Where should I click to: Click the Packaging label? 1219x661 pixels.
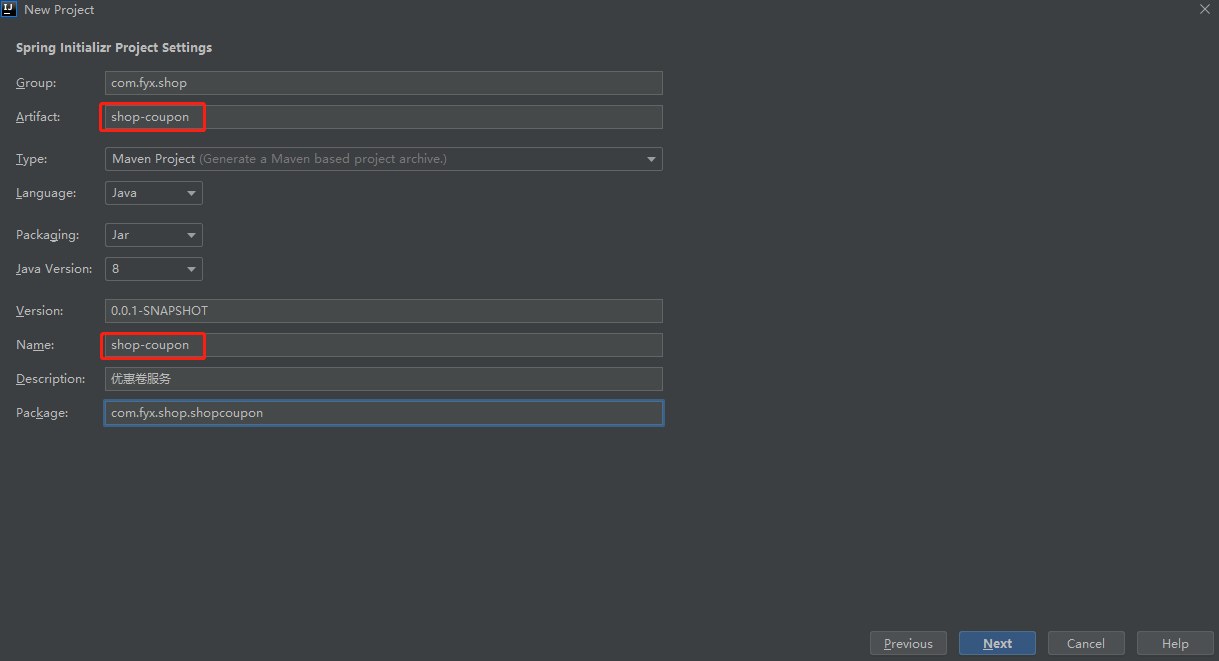click(x=47, y=235)
